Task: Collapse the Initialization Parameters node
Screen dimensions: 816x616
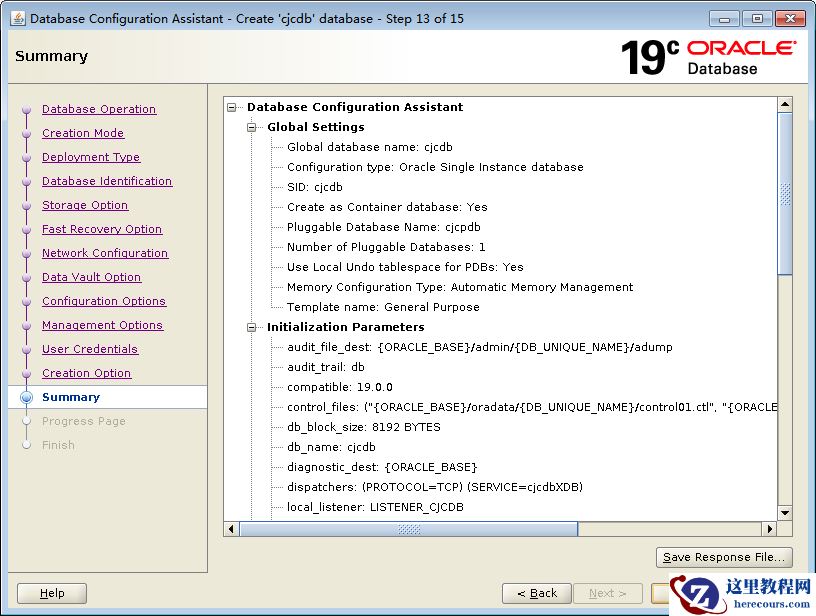Action: coord(252,327)
